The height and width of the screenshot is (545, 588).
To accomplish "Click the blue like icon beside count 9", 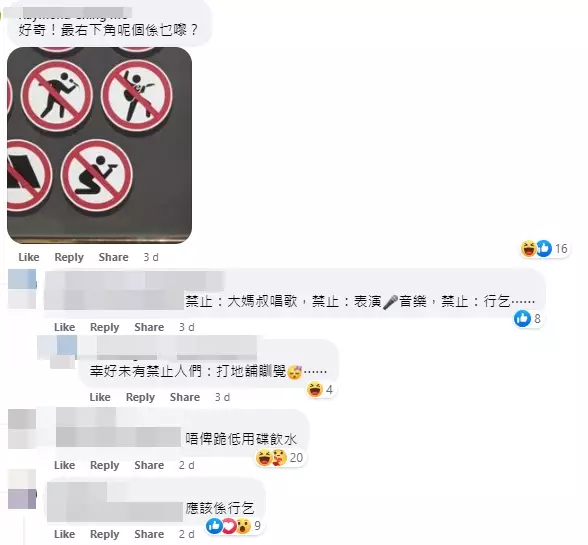I will (x=214, y=526).
